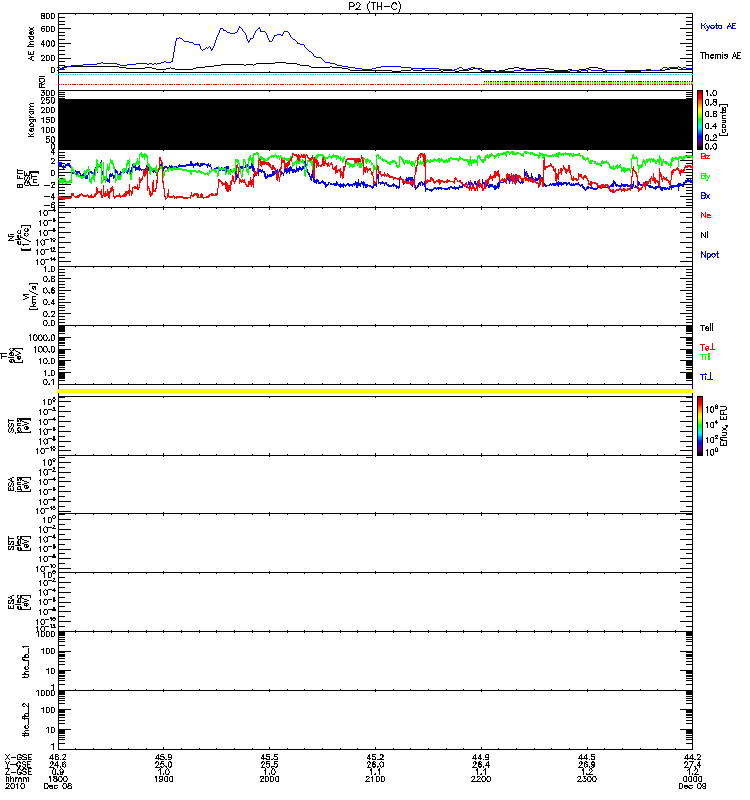Click the red Bz legend label

[705, 156]
